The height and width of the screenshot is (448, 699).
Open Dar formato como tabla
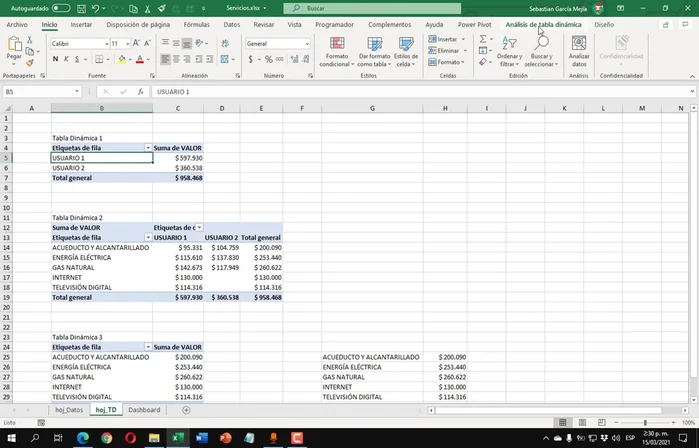(x=374, y=52)
